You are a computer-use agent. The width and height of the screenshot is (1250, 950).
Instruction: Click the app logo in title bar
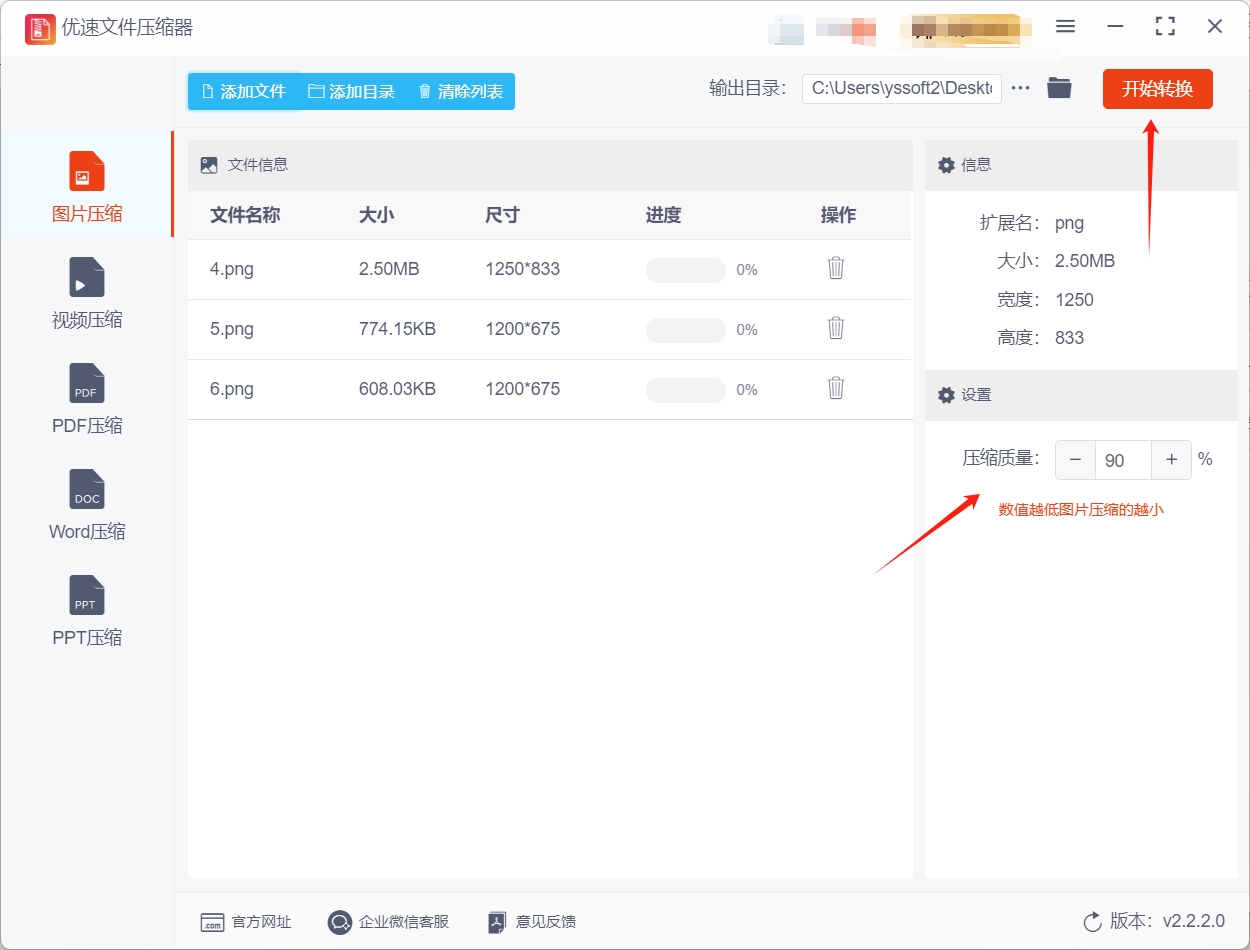click(x=40, y=28)
